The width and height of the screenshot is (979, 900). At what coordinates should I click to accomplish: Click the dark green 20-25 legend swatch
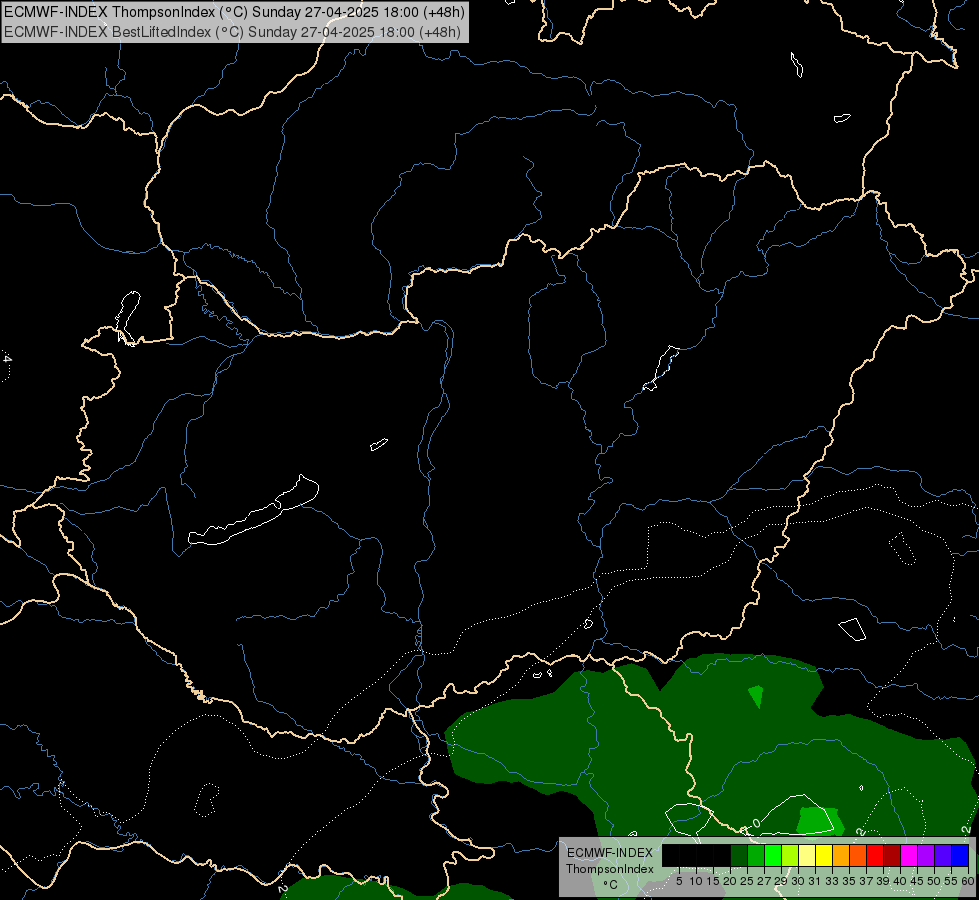[739, 855]
